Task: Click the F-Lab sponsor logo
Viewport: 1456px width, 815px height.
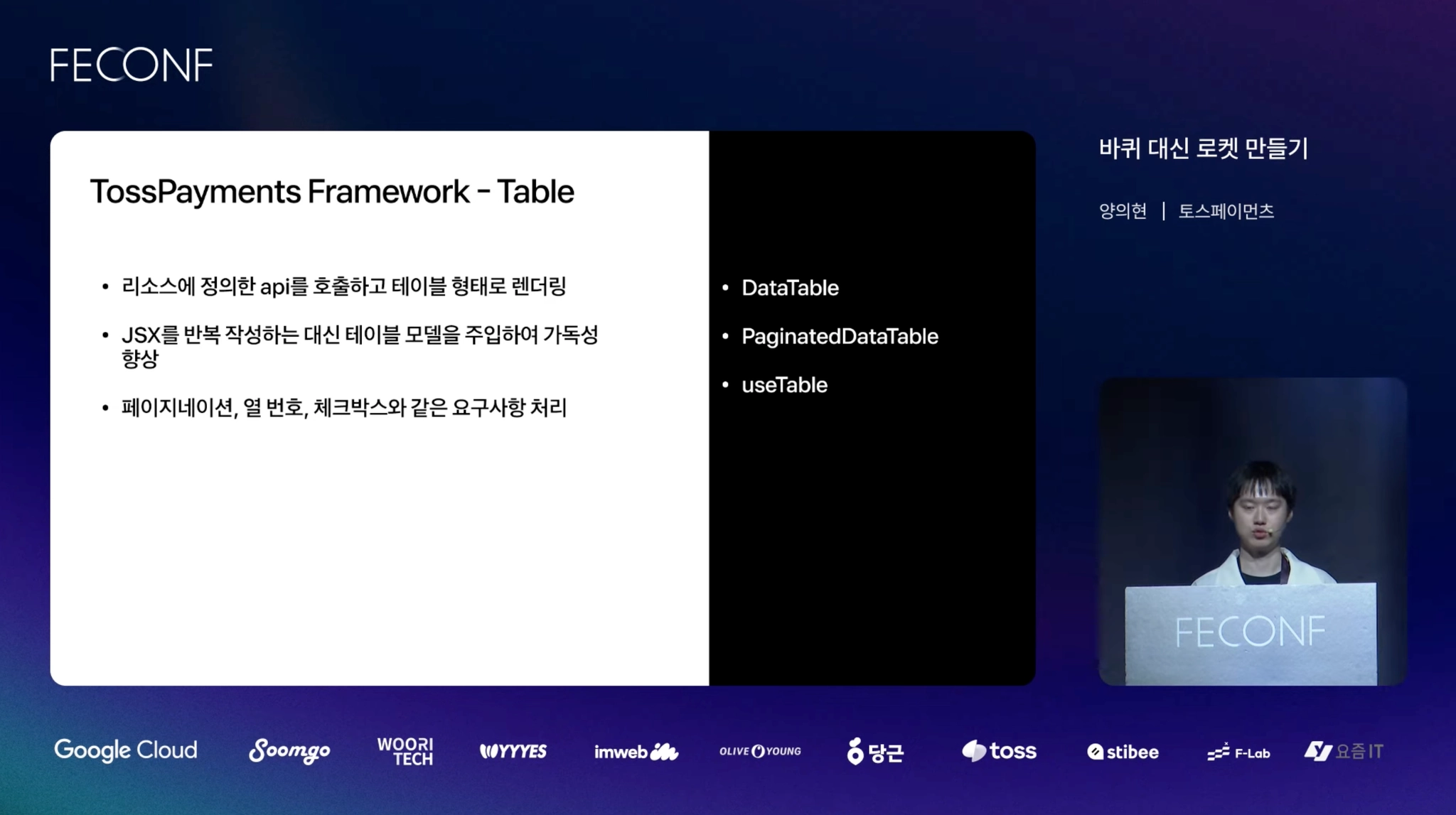Action: point(1238,752)
